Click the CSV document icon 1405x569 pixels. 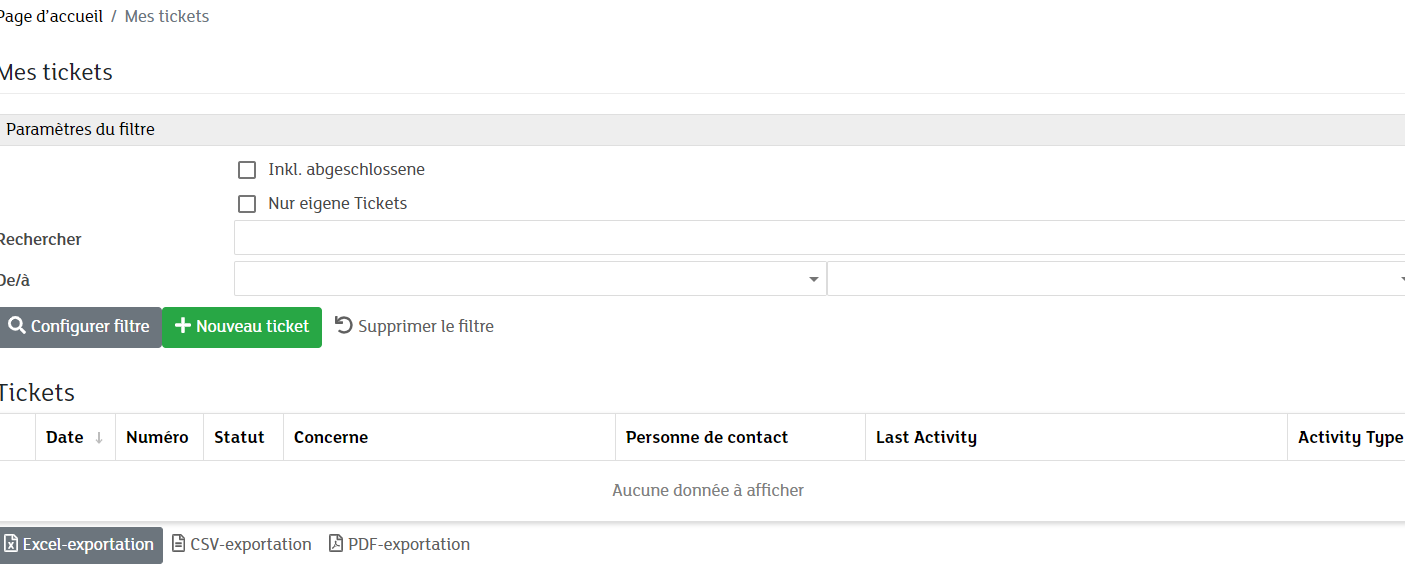pos(179,544)
